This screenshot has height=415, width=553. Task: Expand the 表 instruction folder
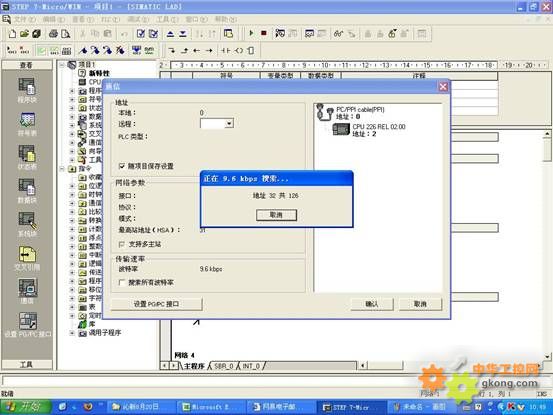point(72,307)
